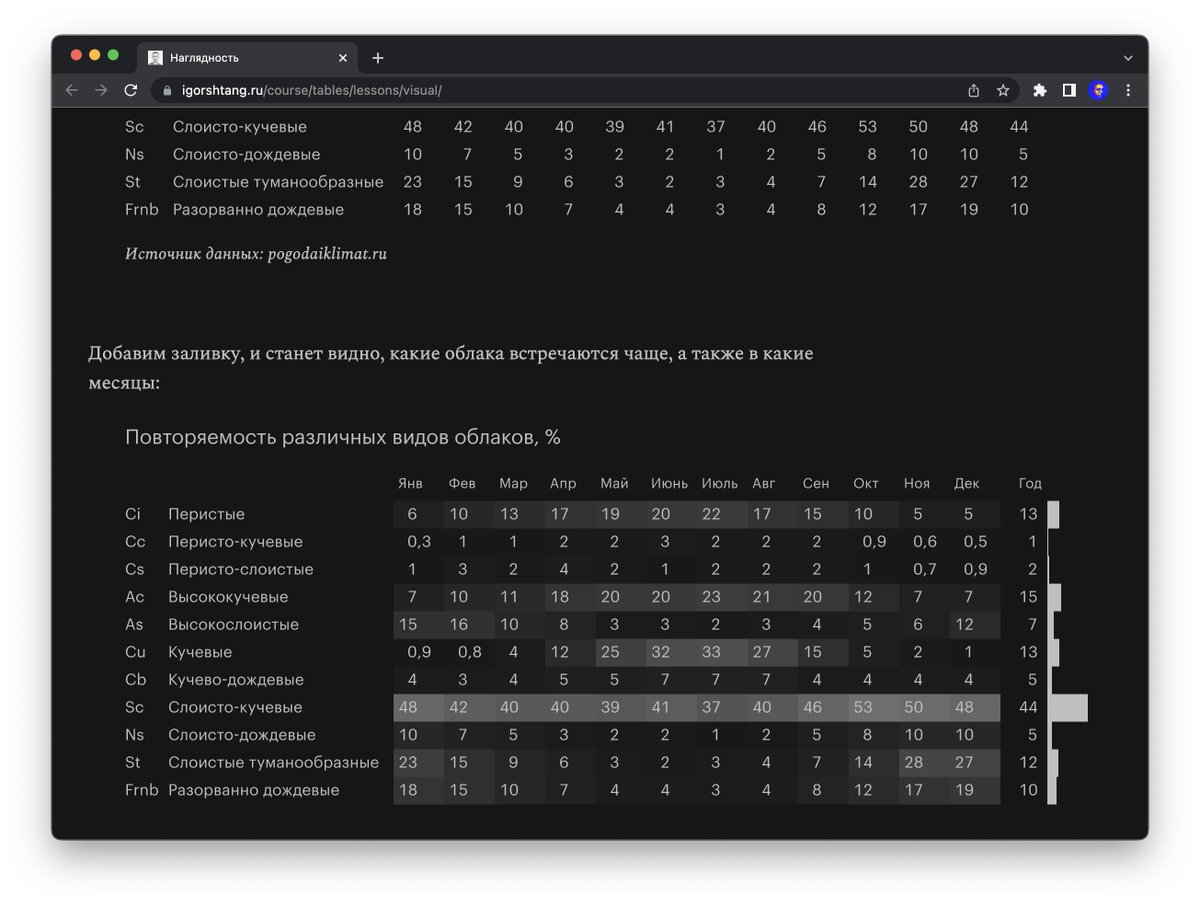Click the 'Перисто-слоистые' row label

tap(241, 570)
